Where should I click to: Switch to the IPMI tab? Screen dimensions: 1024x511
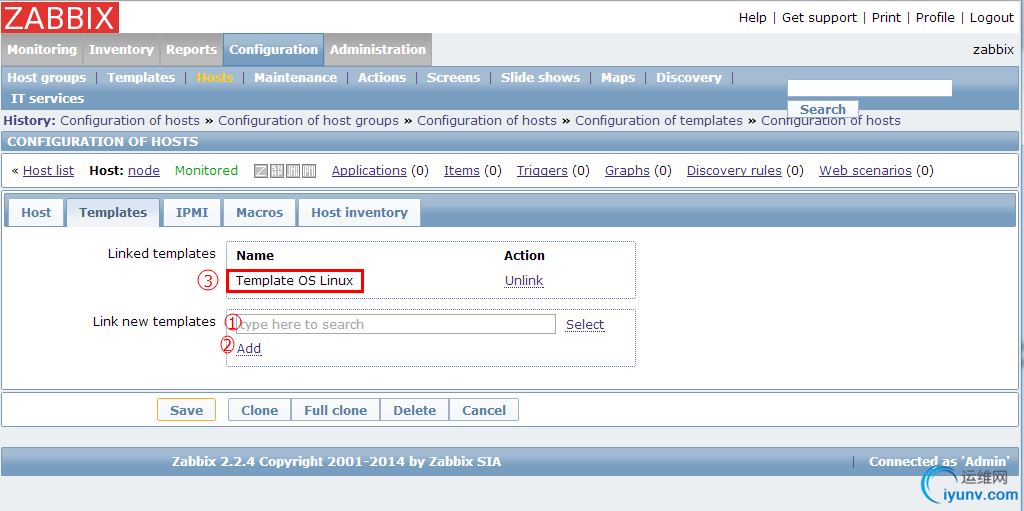point(192,212)
